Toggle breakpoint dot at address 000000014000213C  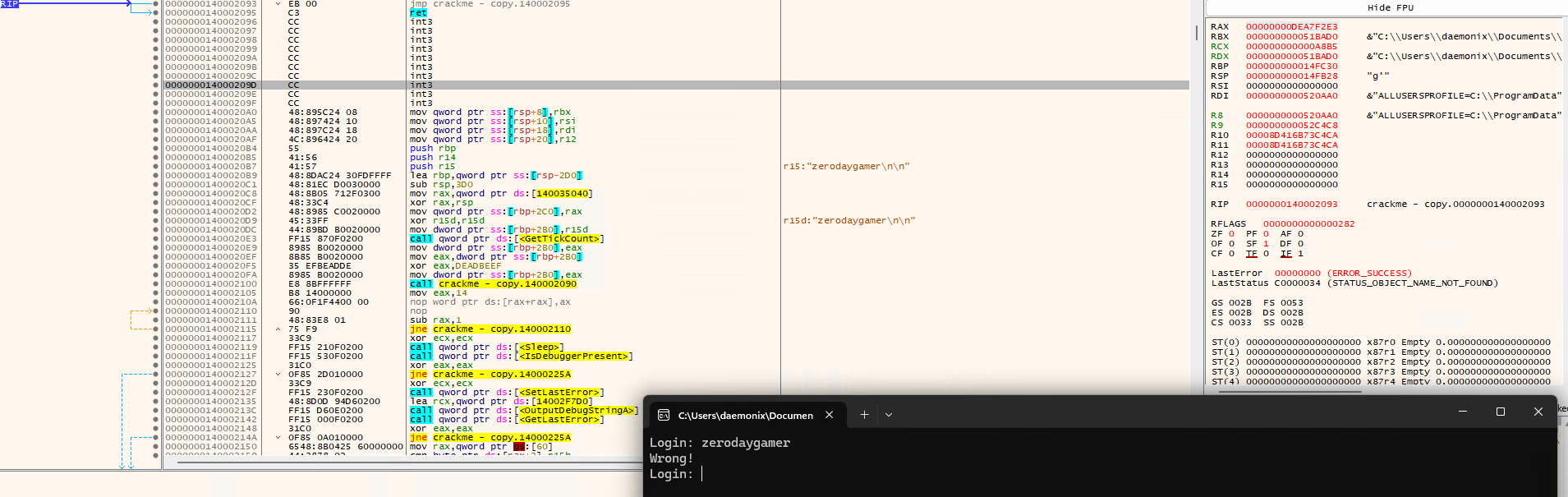click(155, 411)
